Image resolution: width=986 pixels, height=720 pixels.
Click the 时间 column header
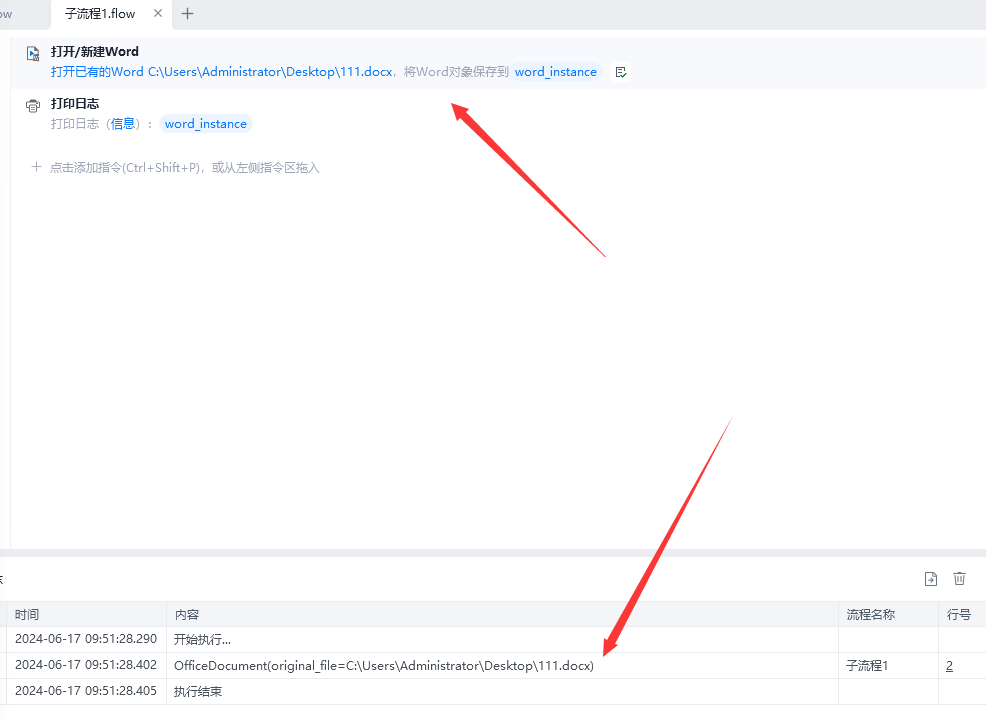click(27, 614)
